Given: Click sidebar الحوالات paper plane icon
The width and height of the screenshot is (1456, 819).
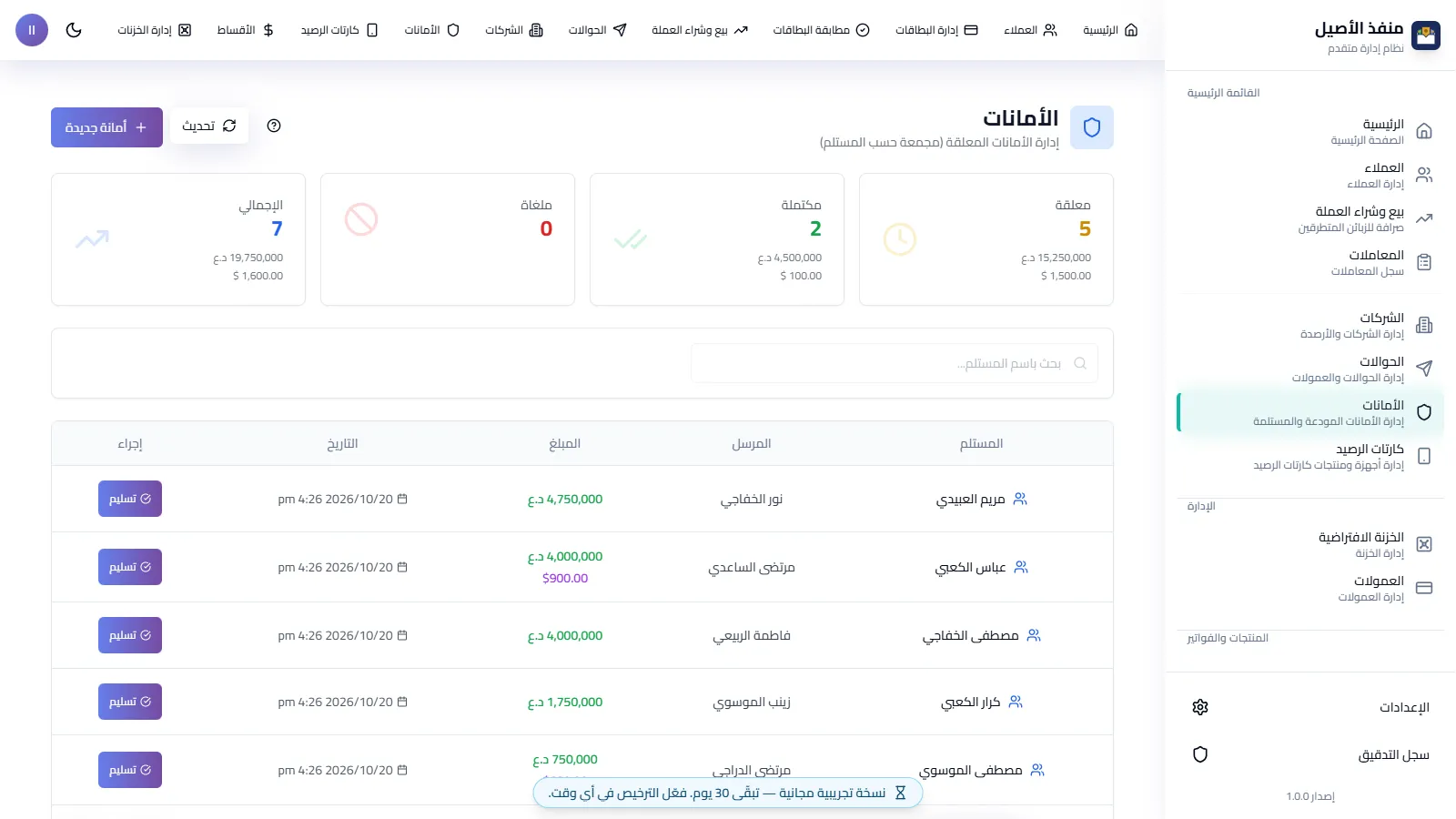Looking at the screenshot, I should pos(1424,369).
